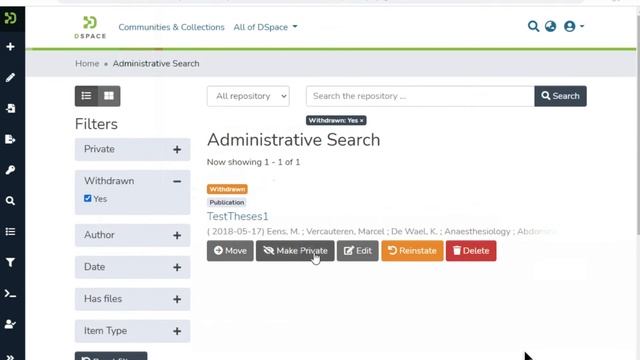Open the All of DSpace menu
This screenshot has height=360, width=640.
pos(265,27)
